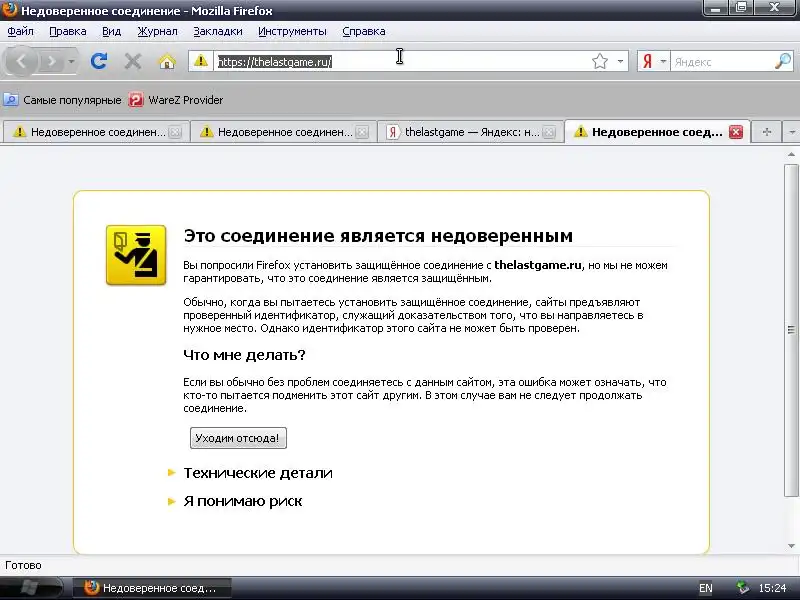Open the Вид menu
Screen dimensions: 800x600
pos(111,31)
